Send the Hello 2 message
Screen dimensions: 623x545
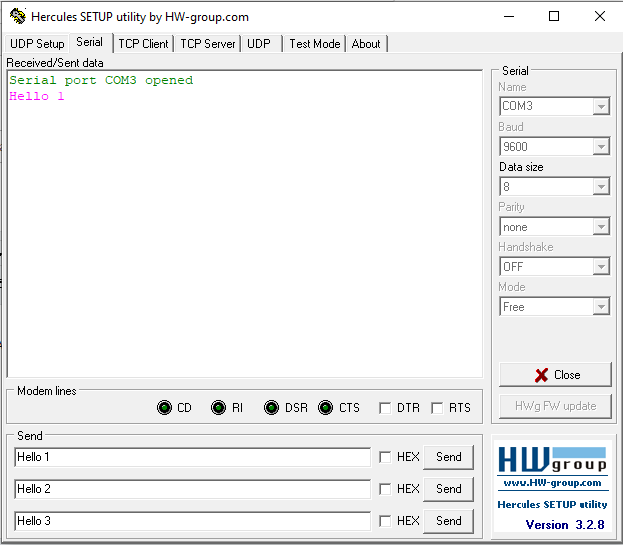(449, 489)
